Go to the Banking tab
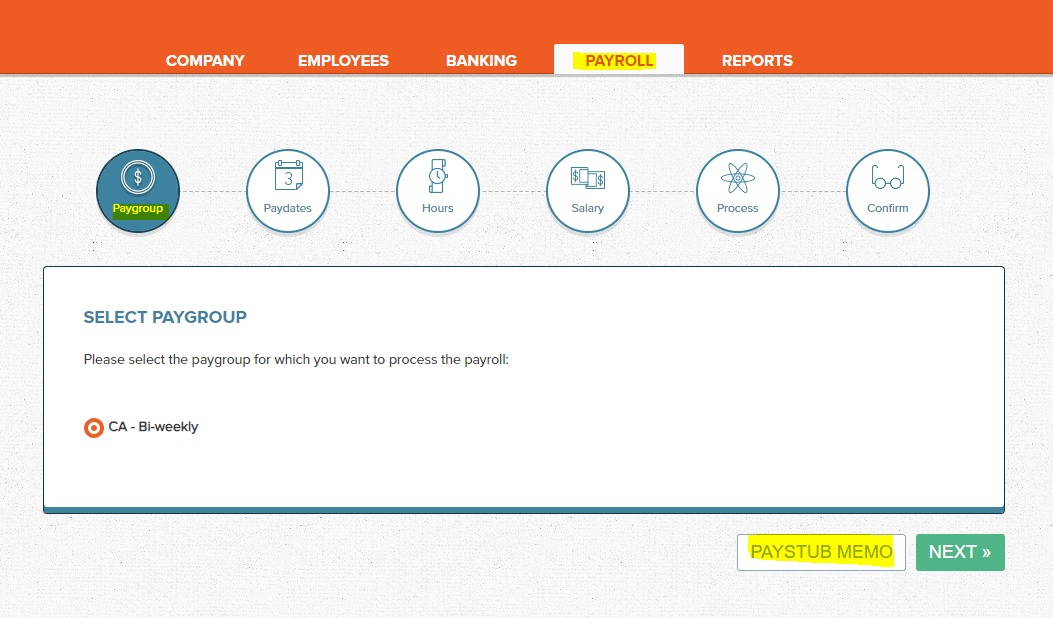This screenshot has width=1053, height=618. [x=481, y=60]
